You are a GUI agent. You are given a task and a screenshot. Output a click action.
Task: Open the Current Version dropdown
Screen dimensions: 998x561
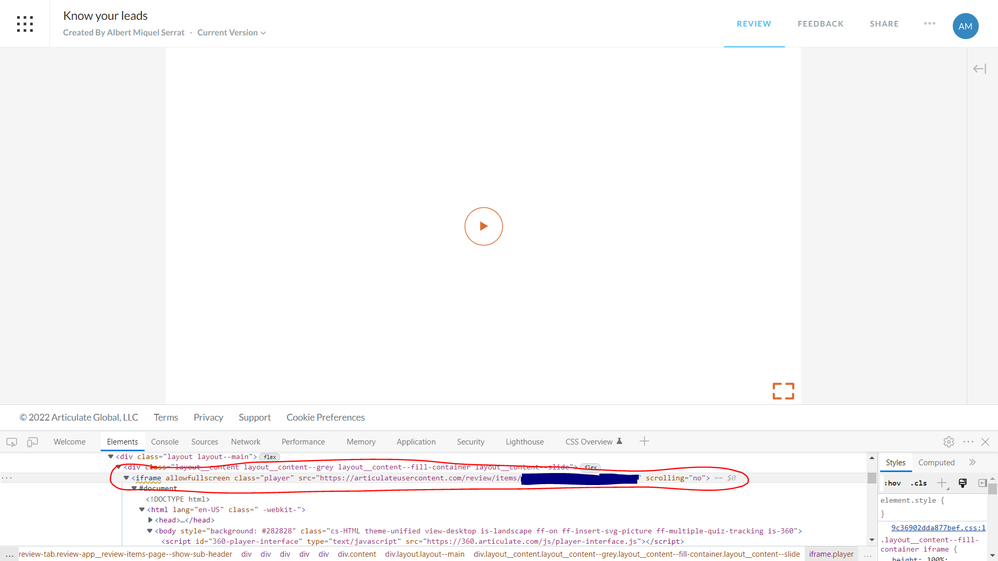(x=231, y=32)
